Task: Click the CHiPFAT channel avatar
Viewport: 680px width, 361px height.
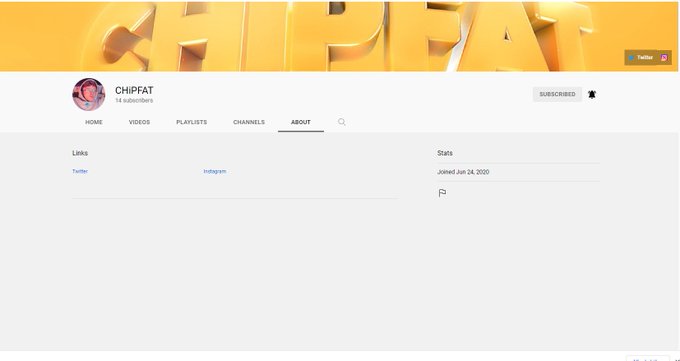Action: (x=88, y=94)
